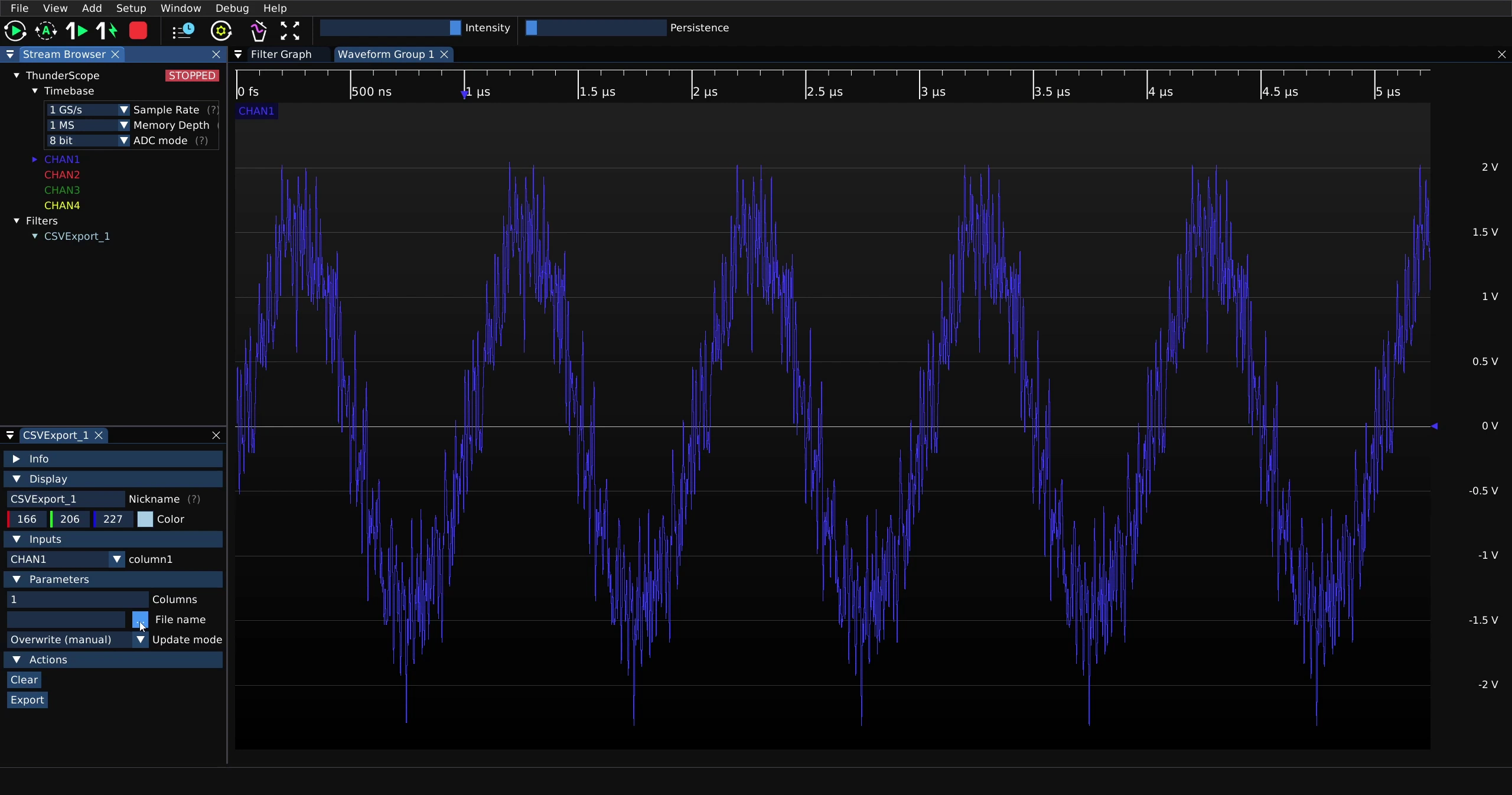Open the ADC mode dropdown
1512x795 pixels.
click(87, 141)
